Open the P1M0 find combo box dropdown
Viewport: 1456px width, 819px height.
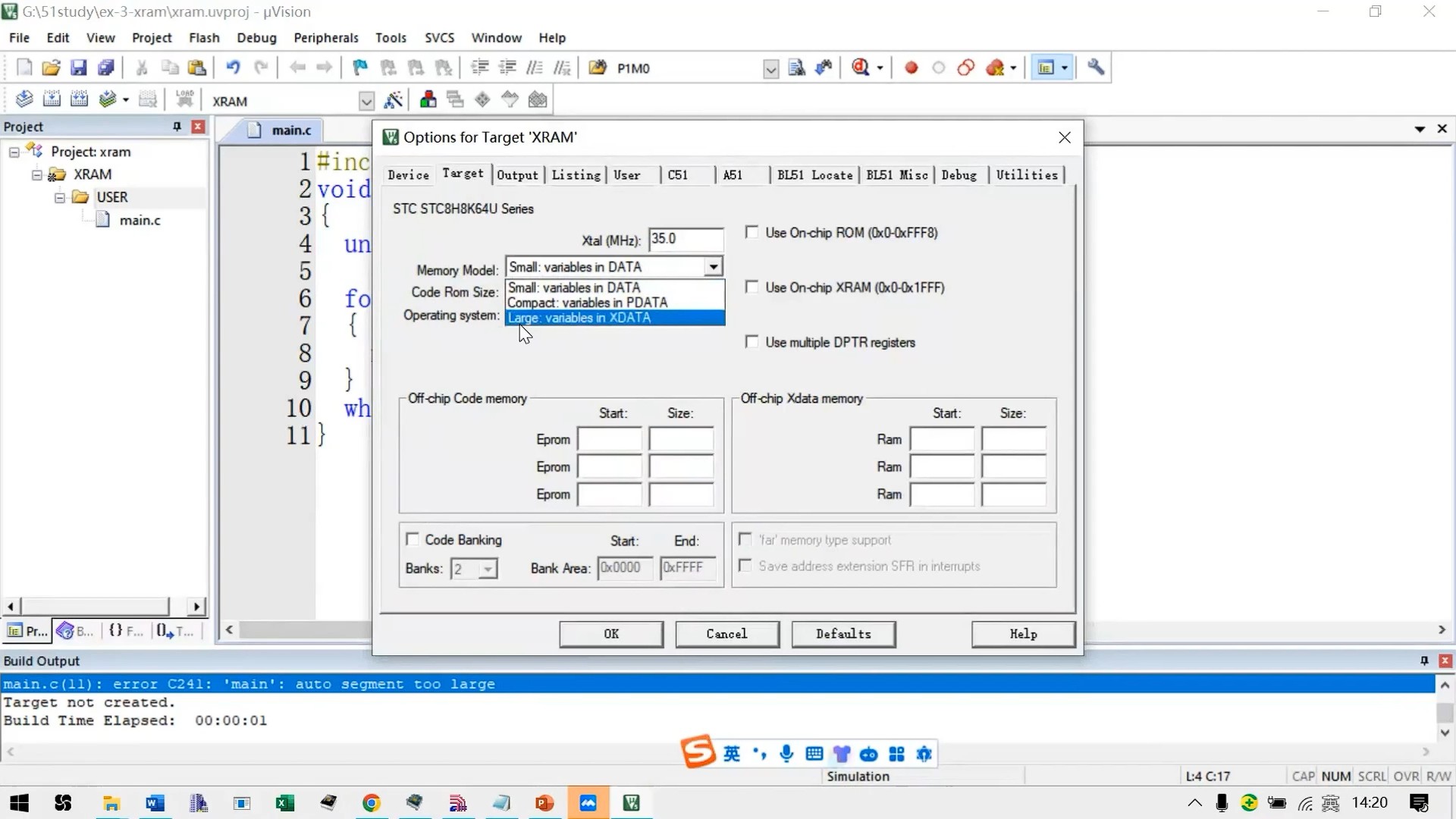tap(770, 69)
